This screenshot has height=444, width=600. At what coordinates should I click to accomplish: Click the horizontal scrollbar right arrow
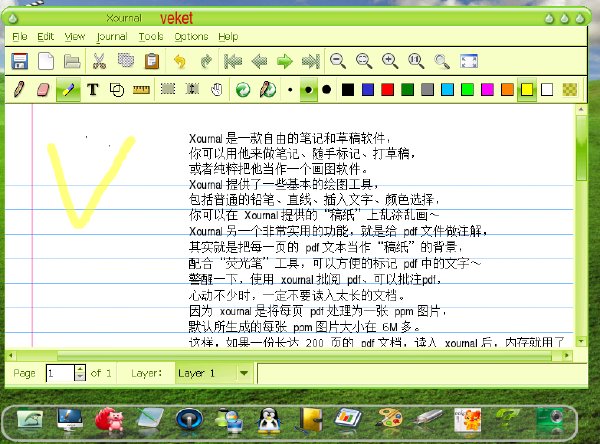(x=567, y=356)
